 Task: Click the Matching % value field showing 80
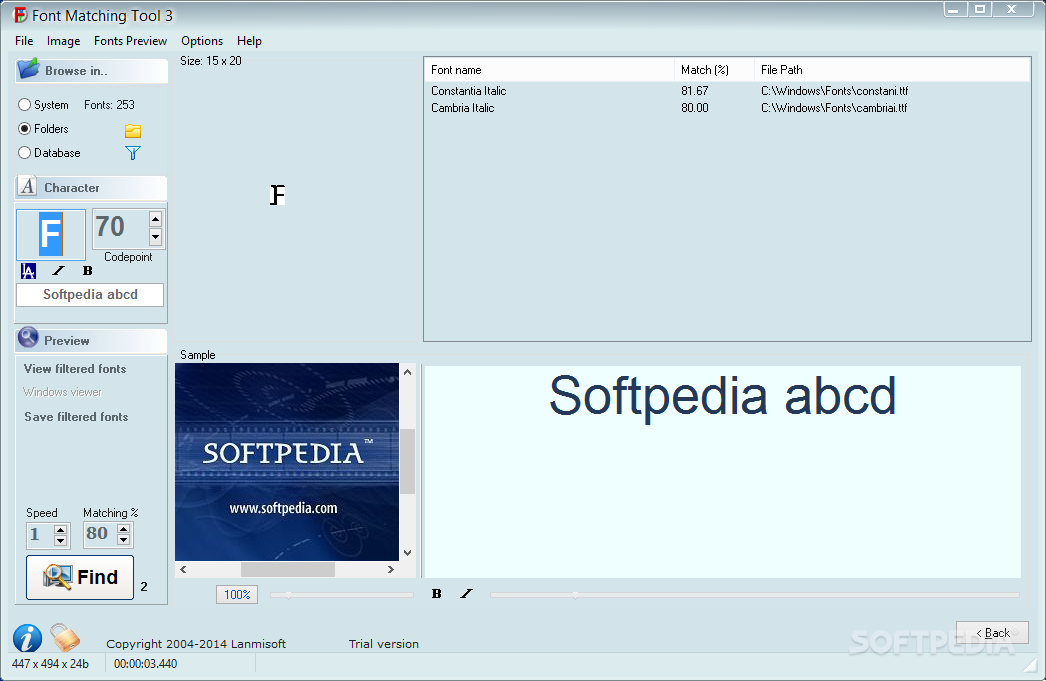100,534
